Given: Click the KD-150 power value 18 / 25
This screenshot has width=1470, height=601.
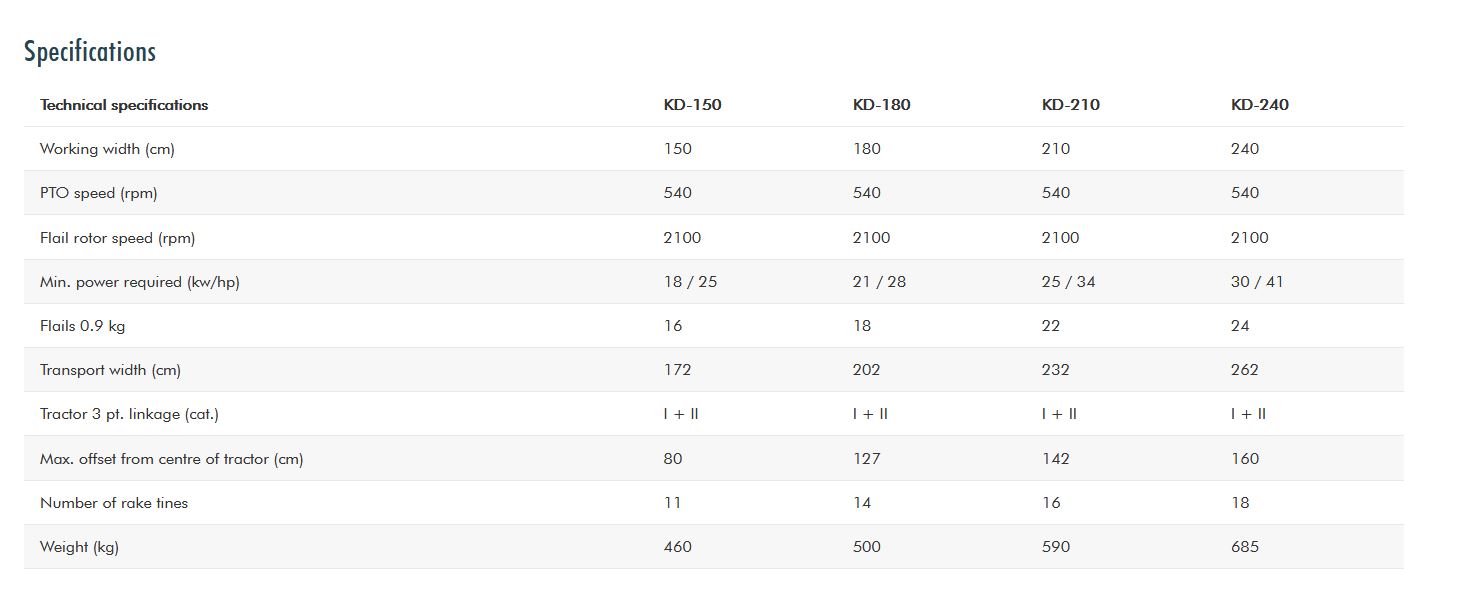Looking at the screenshot, I should 690,282.
